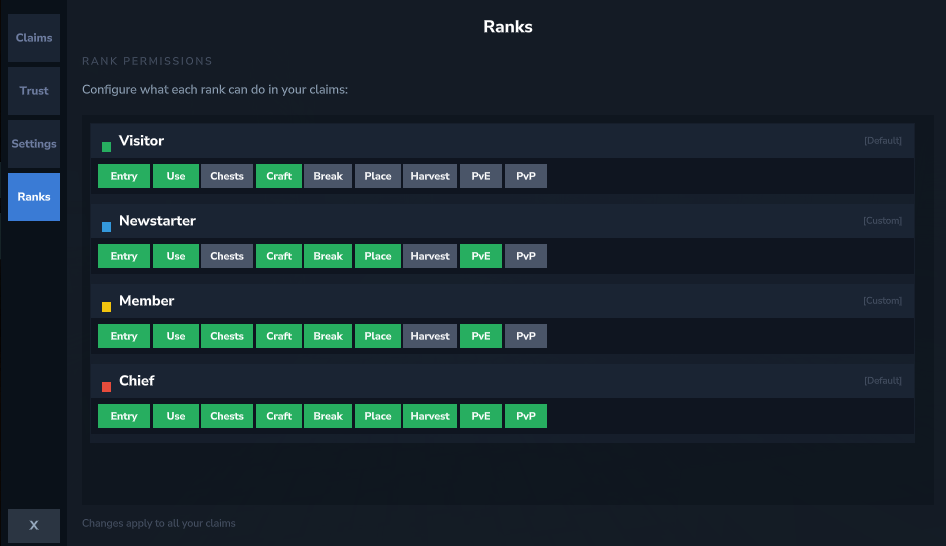Disable Break permission for Member
Viewport: 946px width, 546px height.
328,336
